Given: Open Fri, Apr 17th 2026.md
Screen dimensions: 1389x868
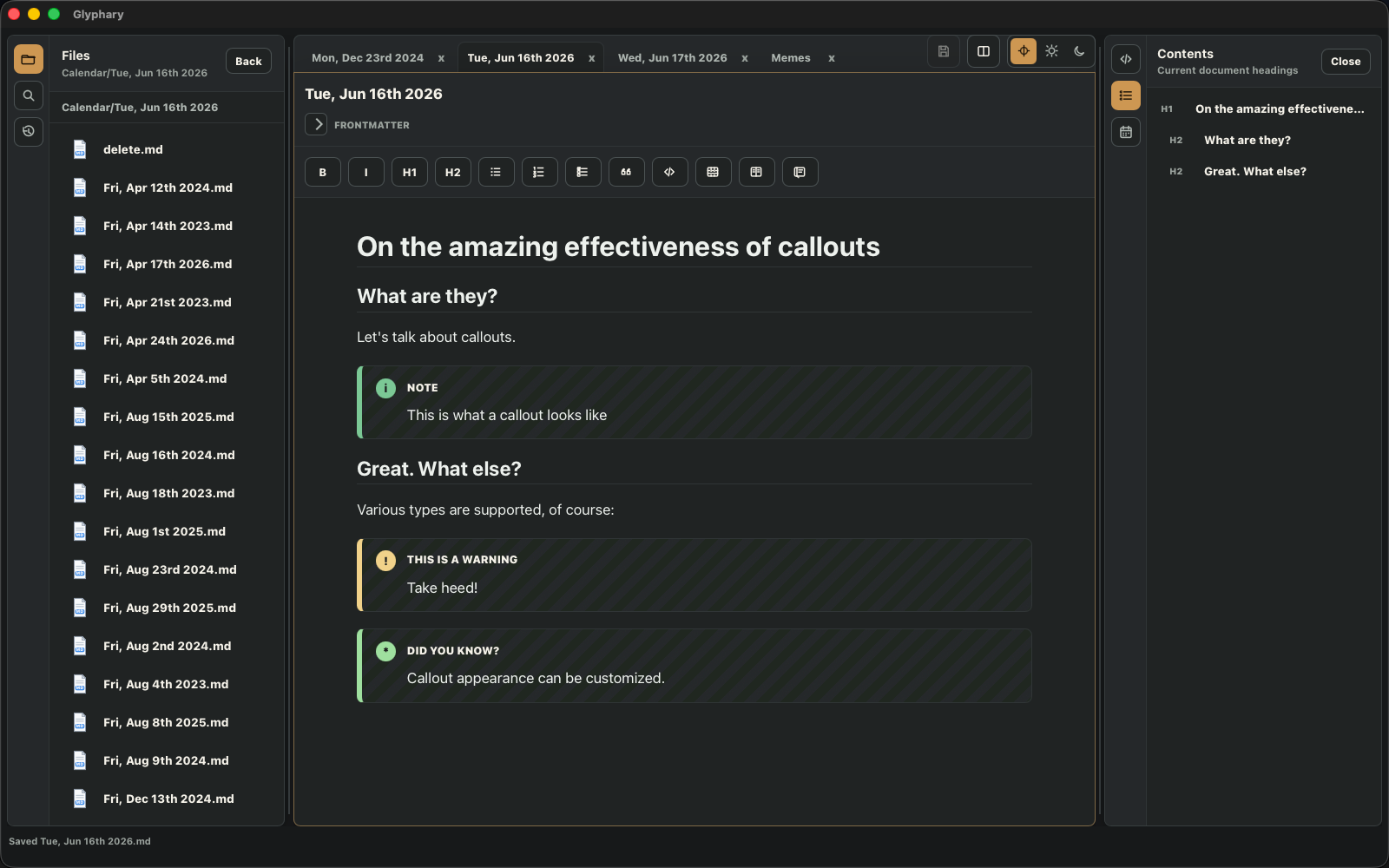Looking at the screenshot, I should 167,264.
